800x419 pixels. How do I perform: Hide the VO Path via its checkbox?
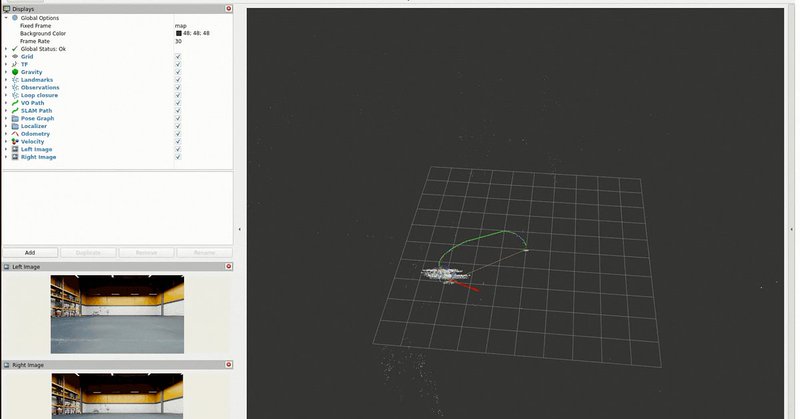(x=178, y=103)
